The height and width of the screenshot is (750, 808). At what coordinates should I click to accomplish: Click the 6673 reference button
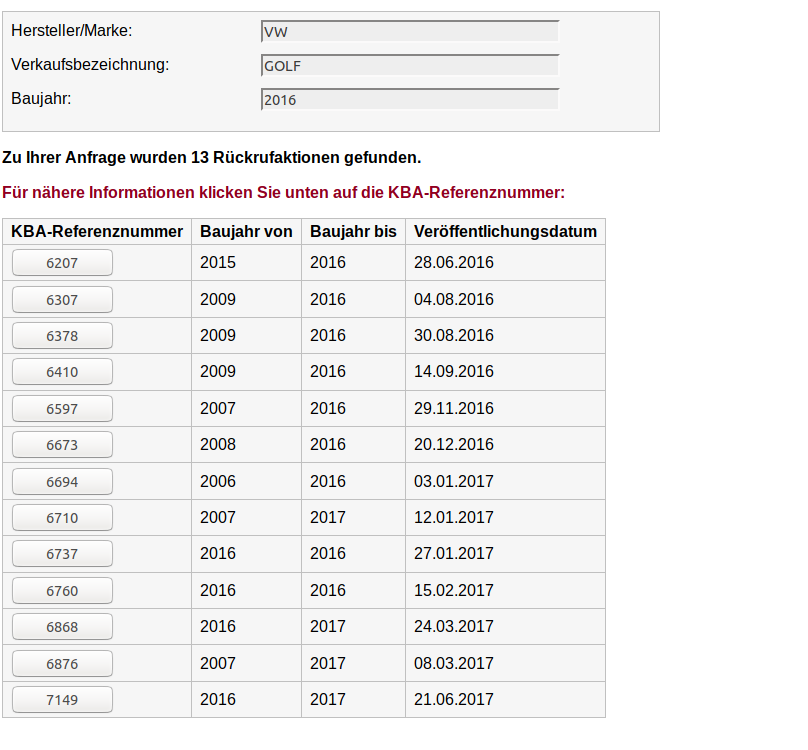pyautogui.click(x=62, y=445)
